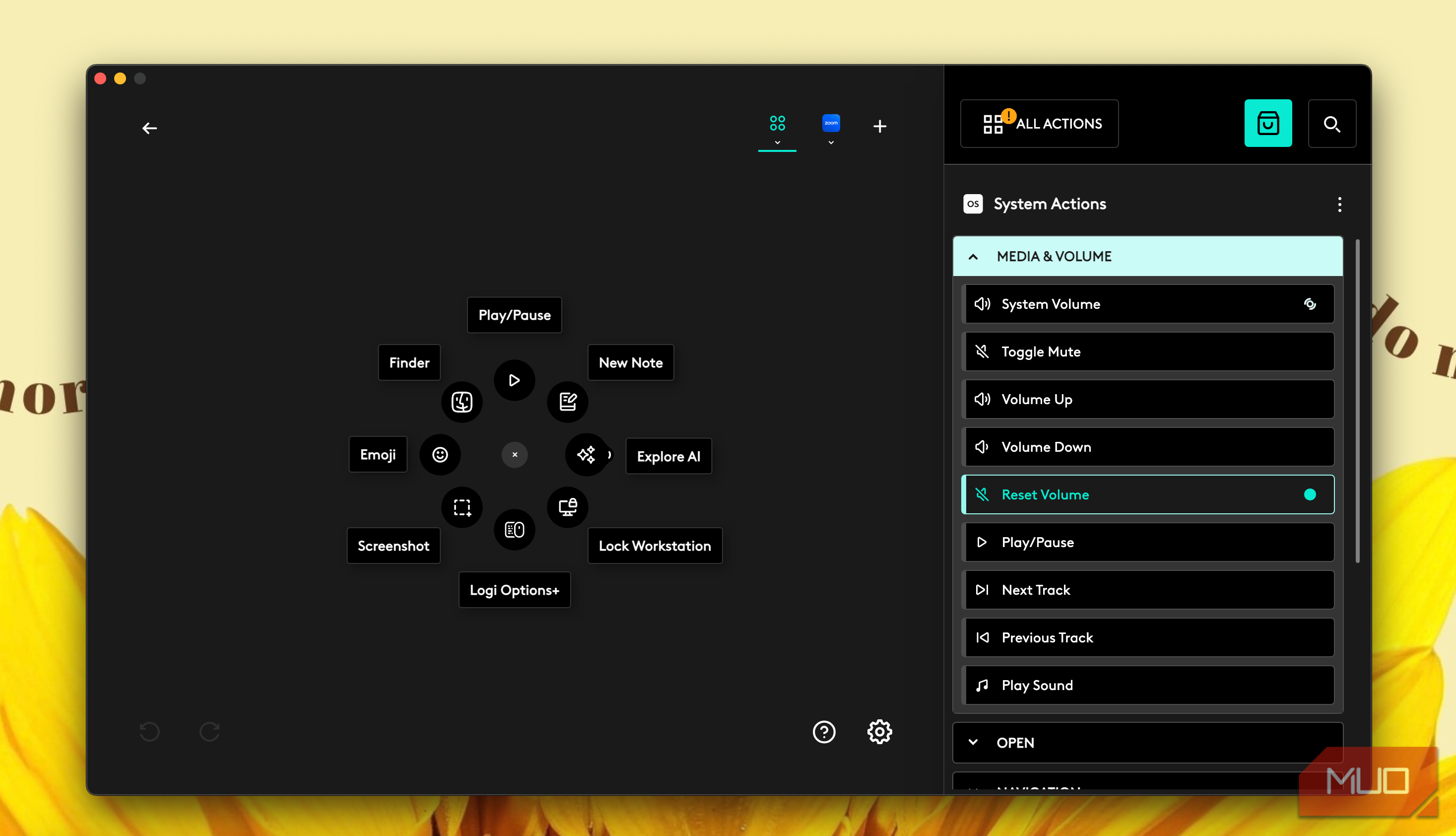
Task: Click the Screenshot selection ring icon
Action: [x=462, y=507]
